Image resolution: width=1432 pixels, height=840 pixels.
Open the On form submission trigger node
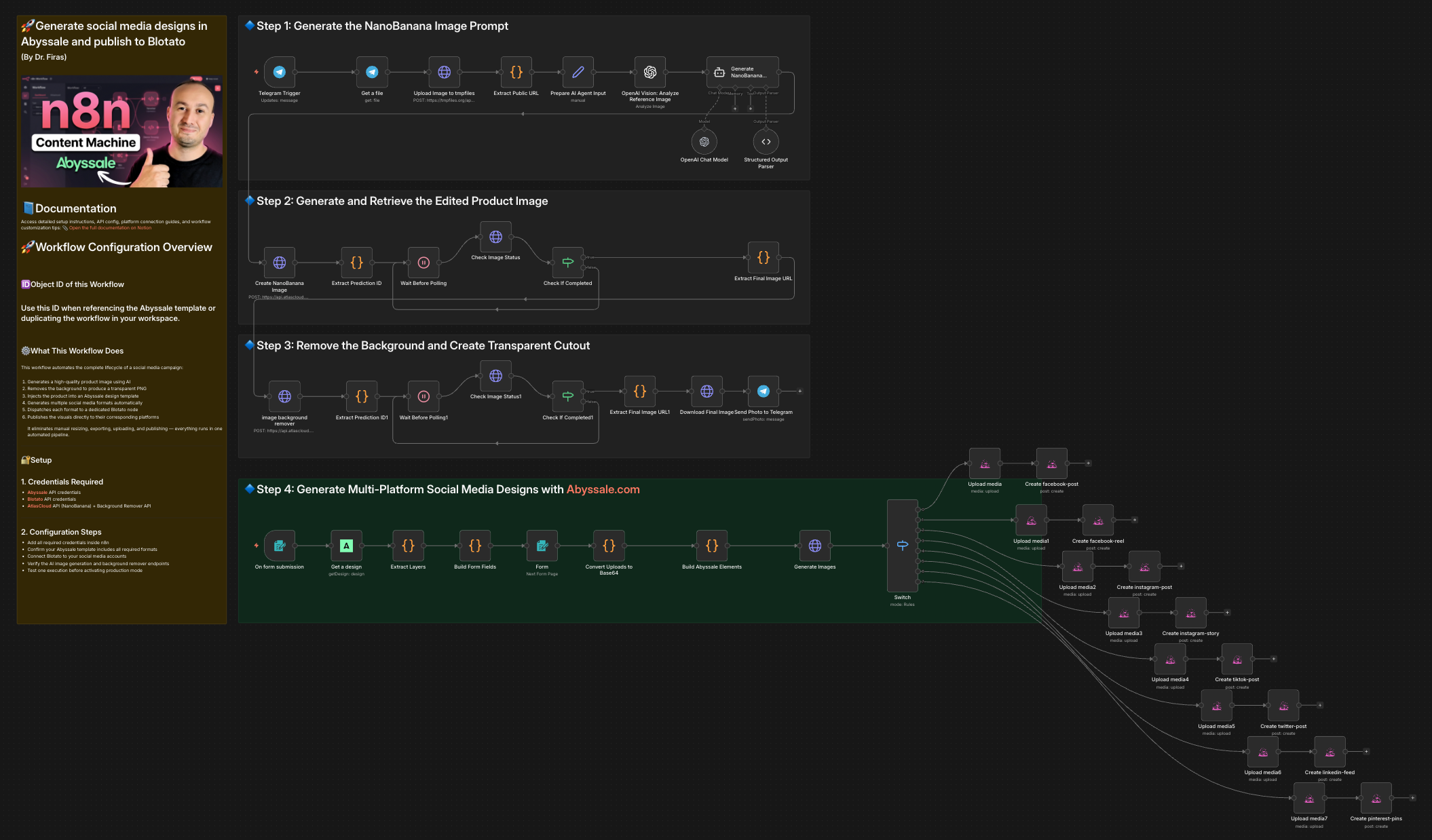279,546
